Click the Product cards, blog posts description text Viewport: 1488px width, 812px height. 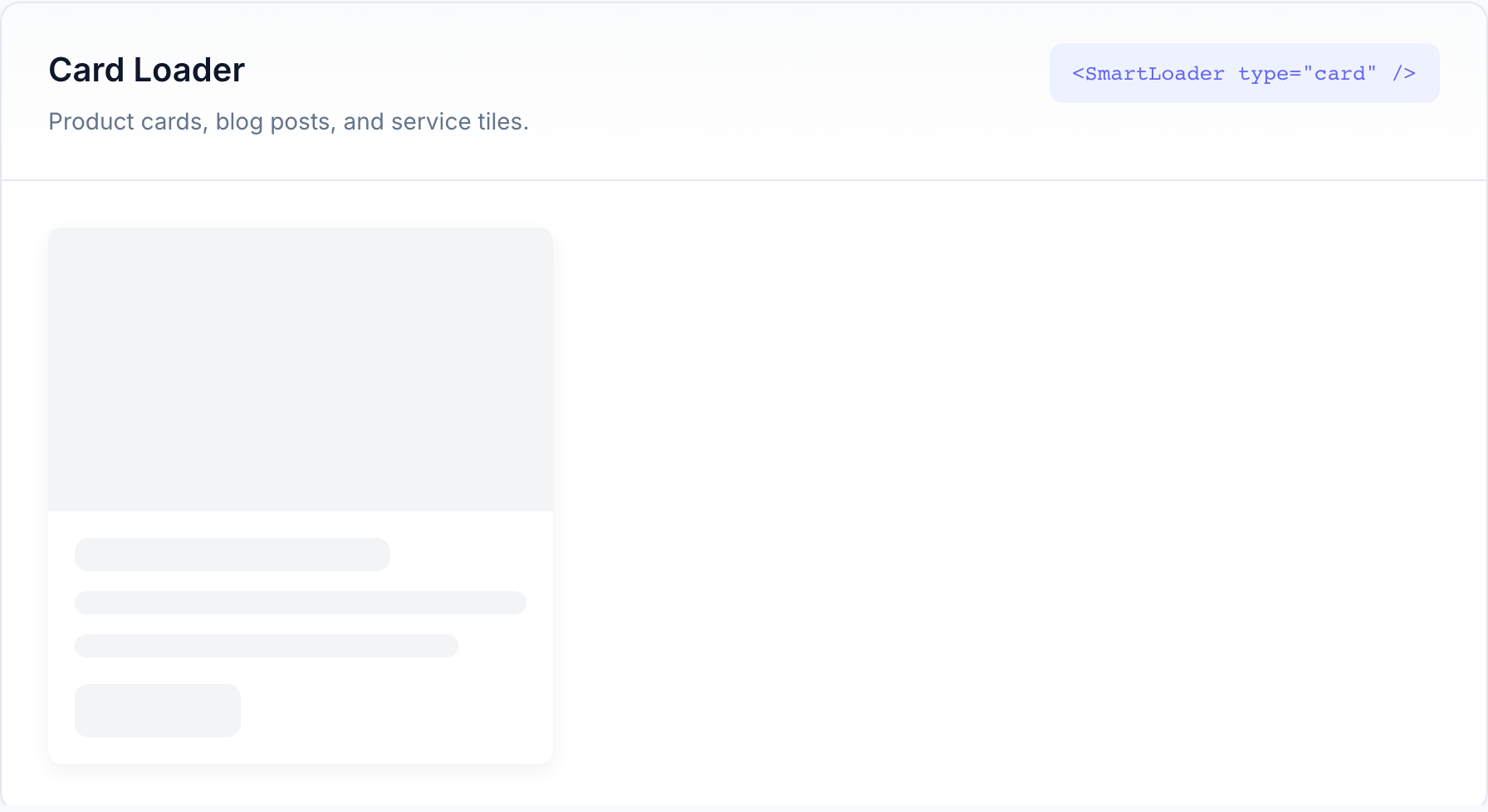(x=288, y=121)
